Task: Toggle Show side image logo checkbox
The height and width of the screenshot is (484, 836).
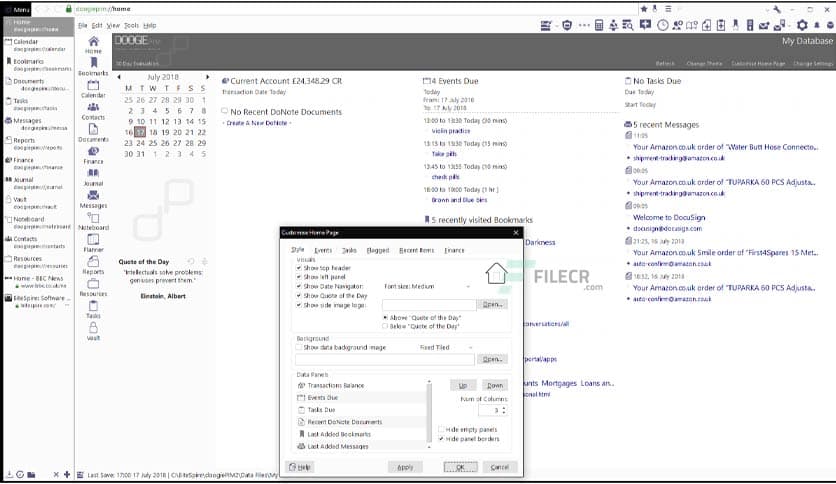Action: click(x=299, y=305)
